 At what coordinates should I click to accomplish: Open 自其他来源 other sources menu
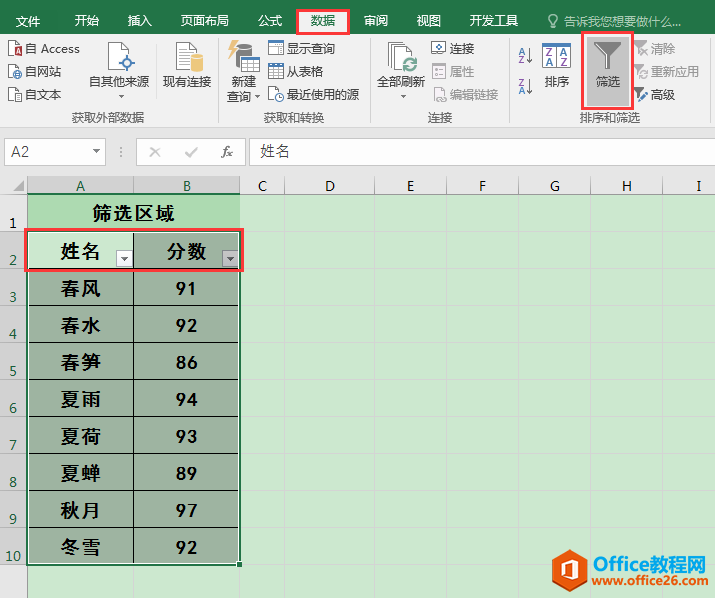point(119,71)
